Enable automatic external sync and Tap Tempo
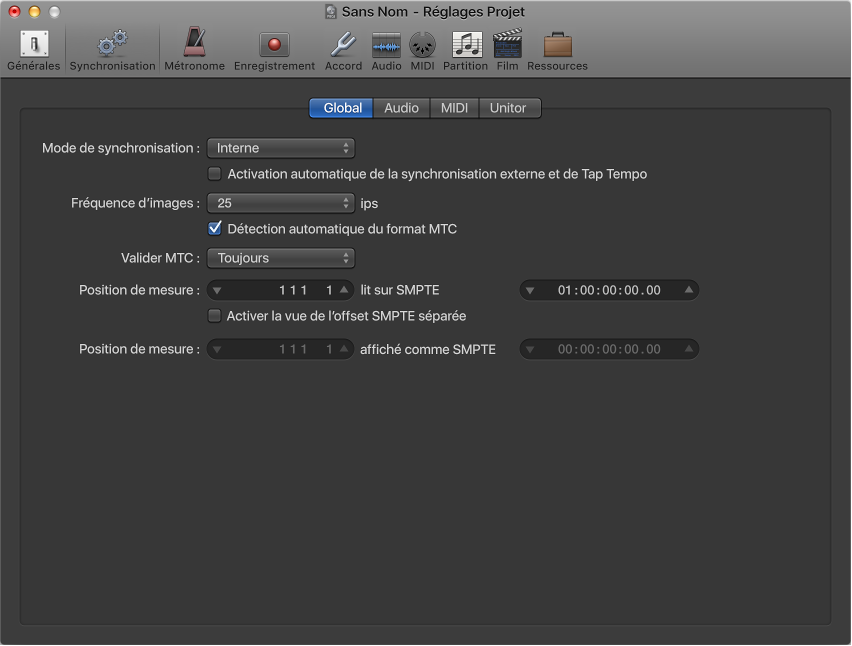The width and height of the screenshot is (852, 646). click(214, 174)
